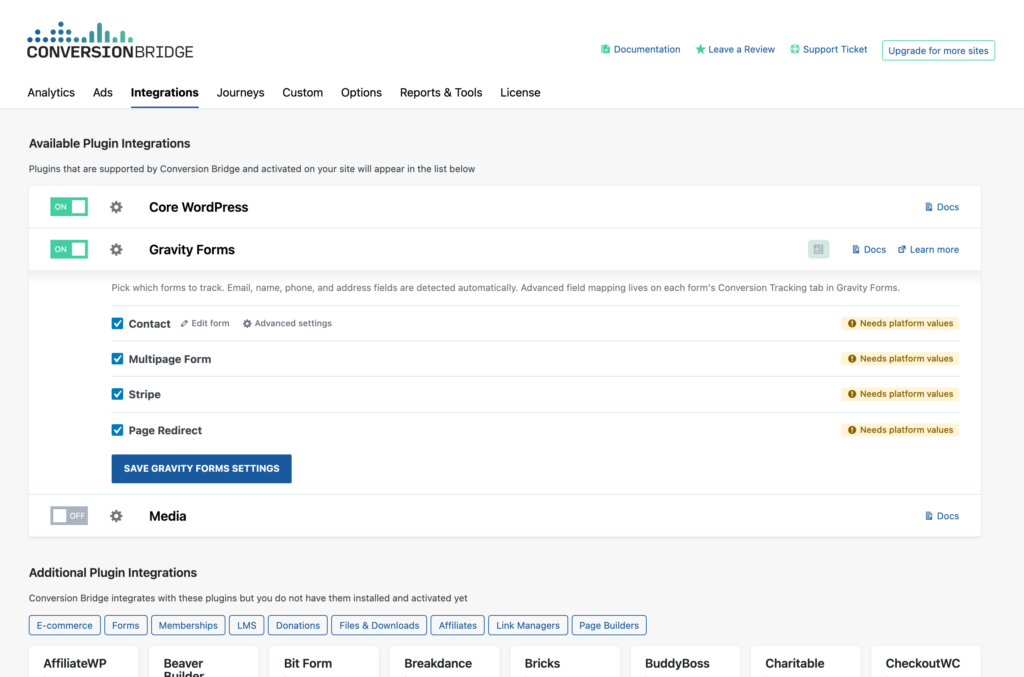Viewport: 1024px width, 677px height.
Task: Select the Bit Form plugin card
Action: 324,662
